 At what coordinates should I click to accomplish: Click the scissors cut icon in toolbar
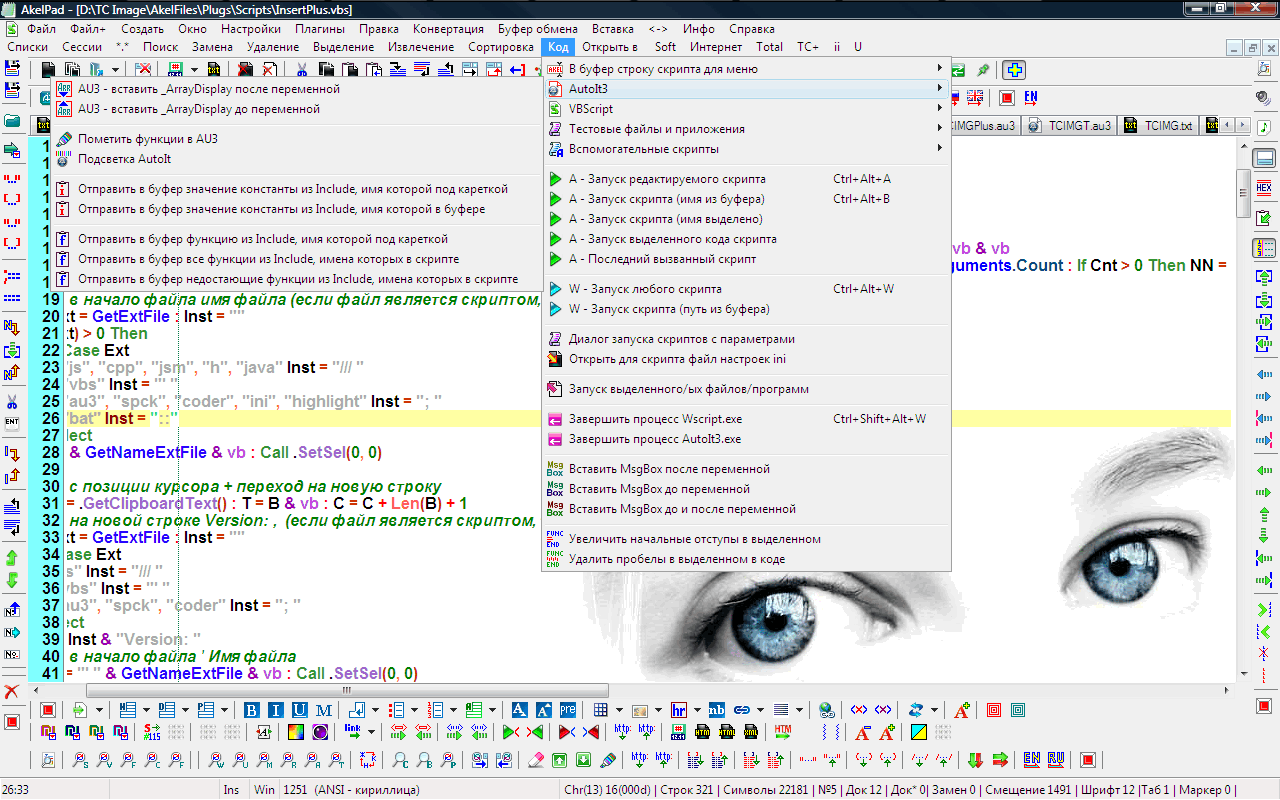[x=301, y=70]
